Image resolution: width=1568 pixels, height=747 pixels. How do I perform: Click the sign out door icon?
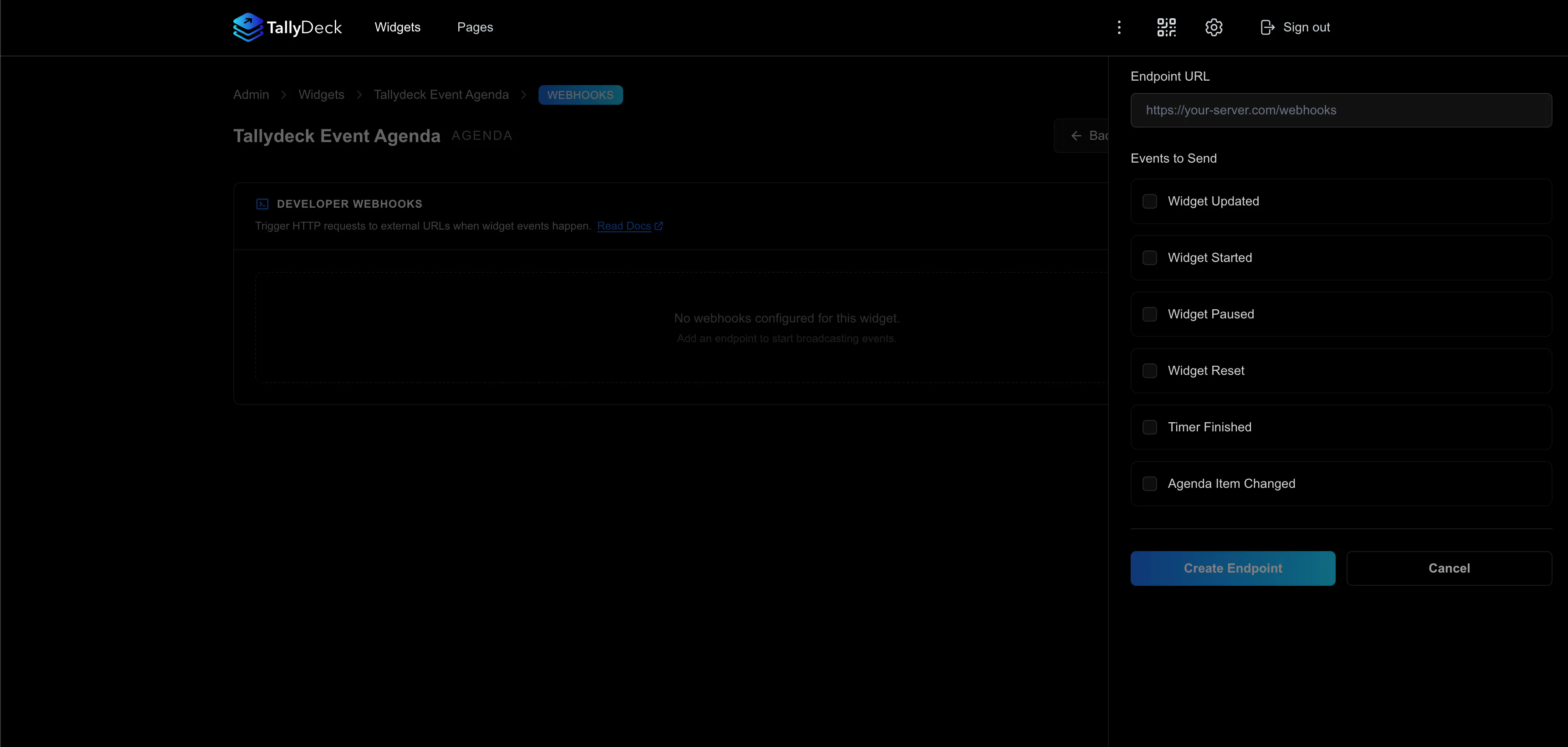click(1267, 27)
